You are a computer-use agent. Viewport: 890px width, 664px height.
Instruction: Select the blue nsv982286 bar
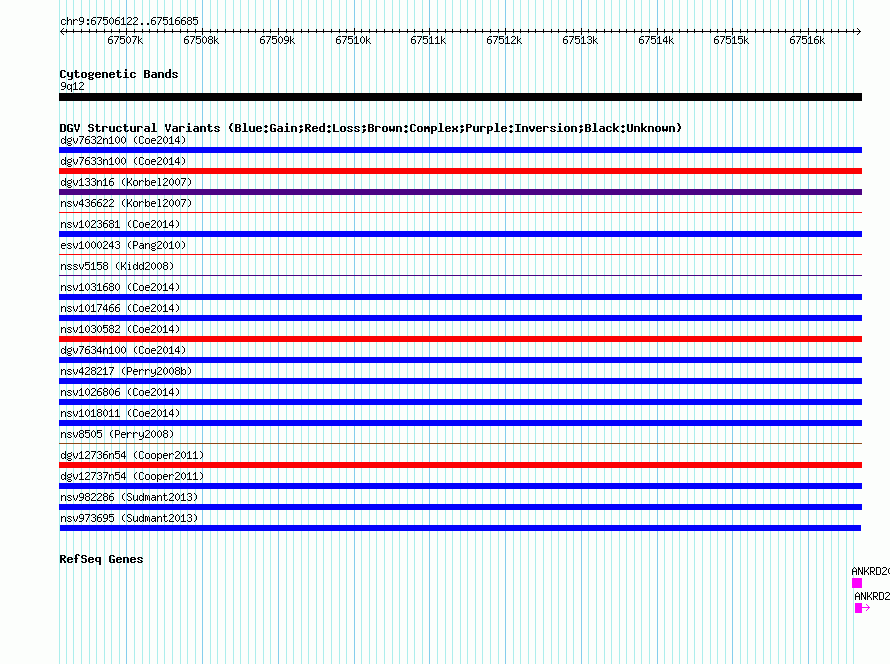pos(460,507)
